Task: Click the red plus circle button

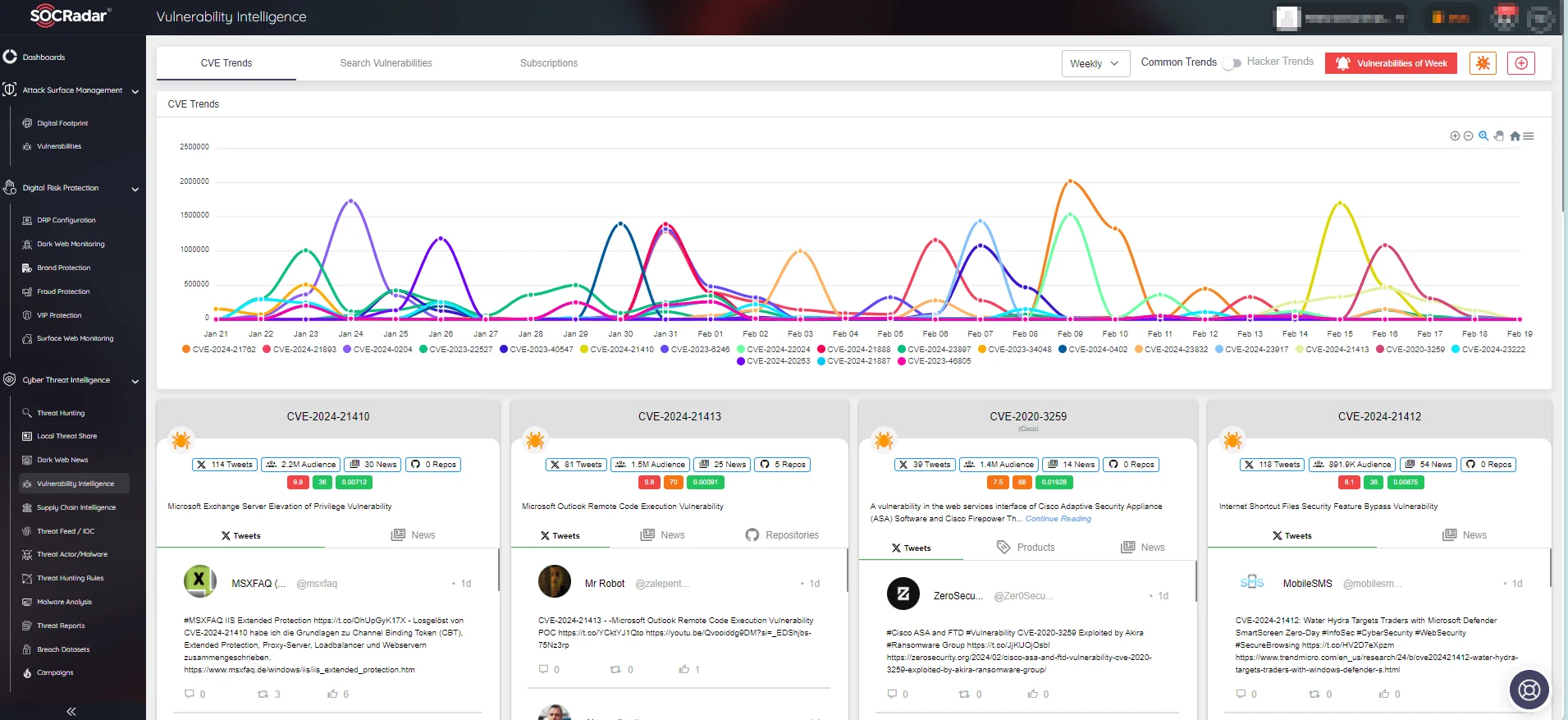Action: (x=1521, y=63)
